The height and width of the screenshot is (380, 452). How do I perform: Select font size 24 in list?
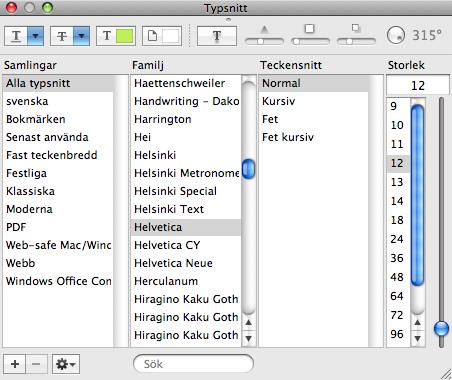coord(397,239)
